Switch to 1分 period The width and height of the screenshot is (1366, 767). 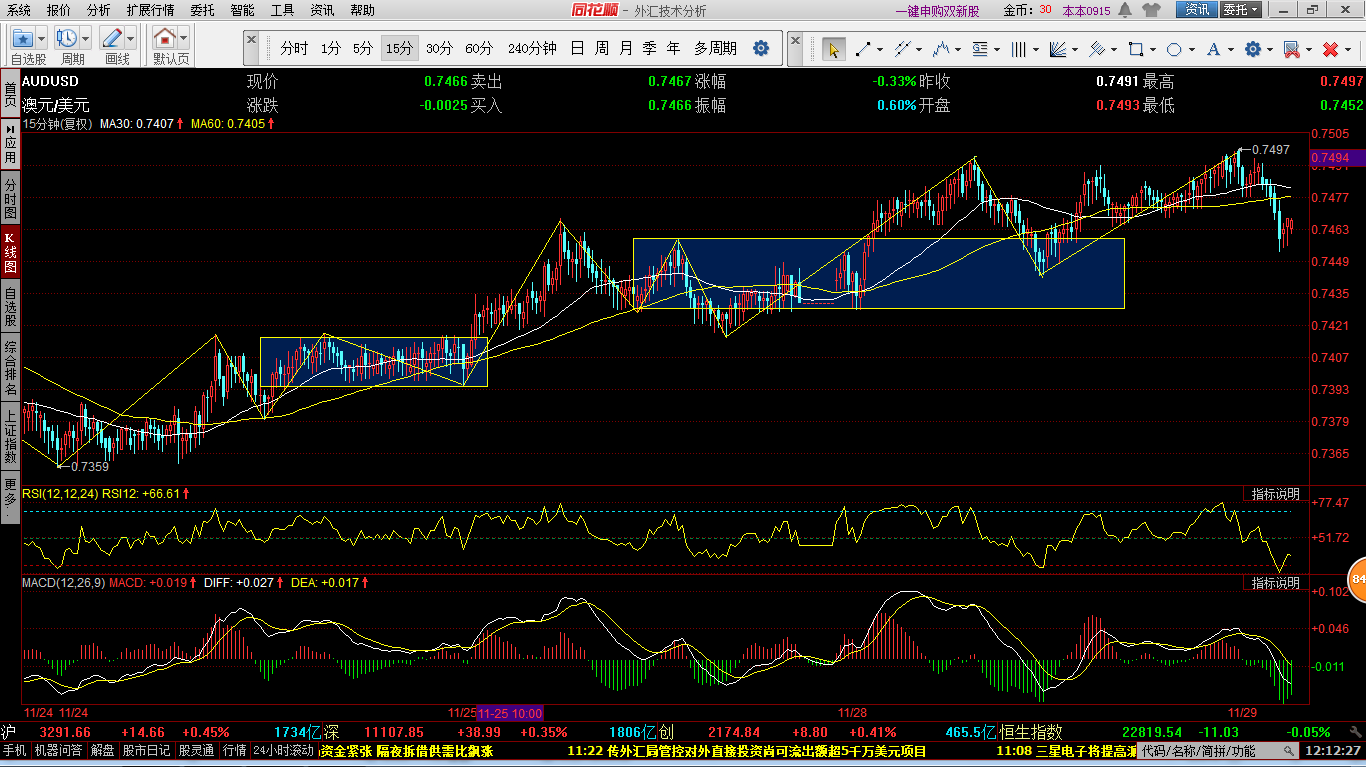pos(331,48)
